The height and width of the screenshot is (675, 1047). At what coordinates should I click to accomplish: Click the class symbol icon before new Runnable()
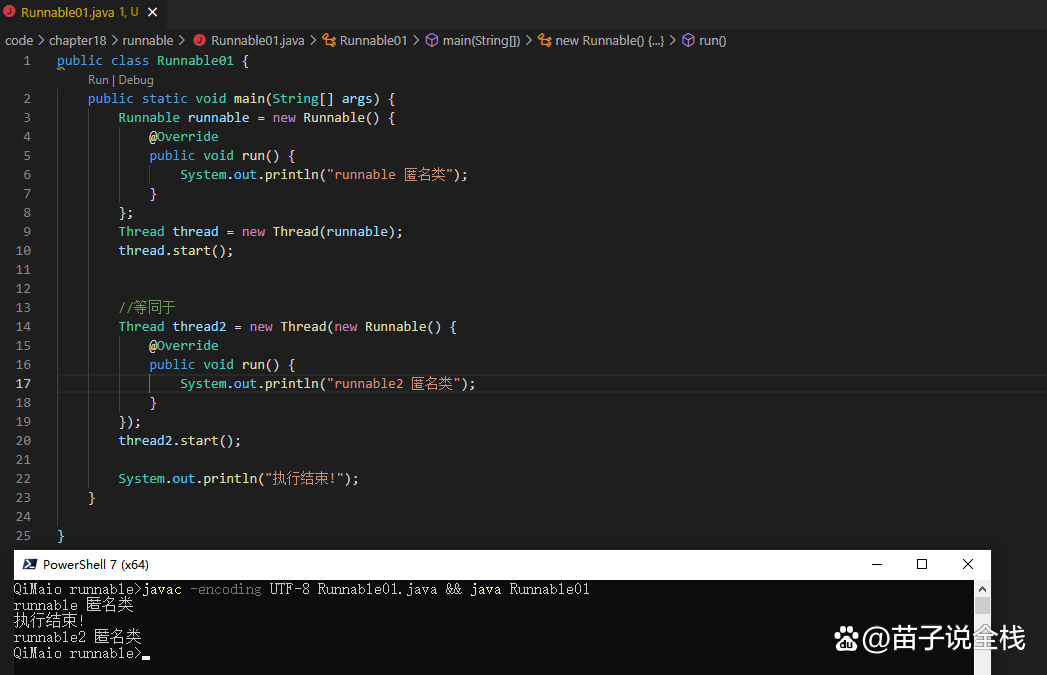click(544, 41)
